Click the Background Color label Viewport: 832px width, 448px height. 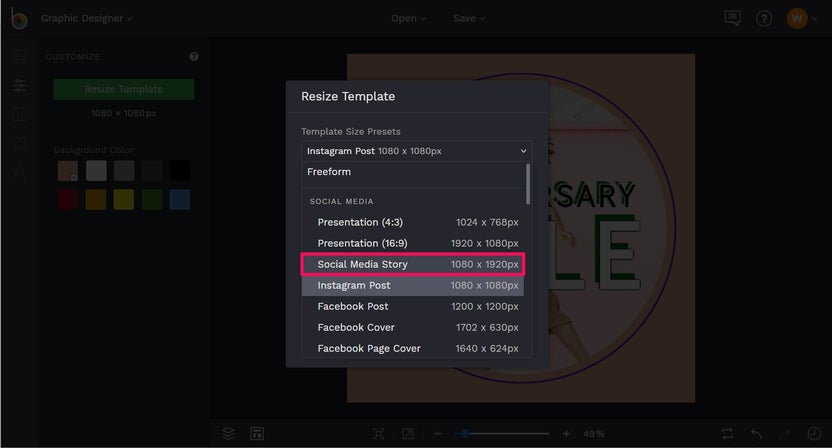coord(93,150)
